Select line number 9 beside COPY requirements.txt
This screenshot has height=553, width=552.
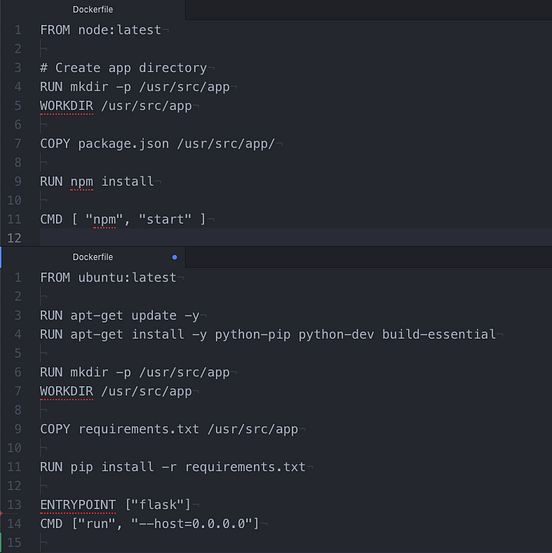click(18, 429)
